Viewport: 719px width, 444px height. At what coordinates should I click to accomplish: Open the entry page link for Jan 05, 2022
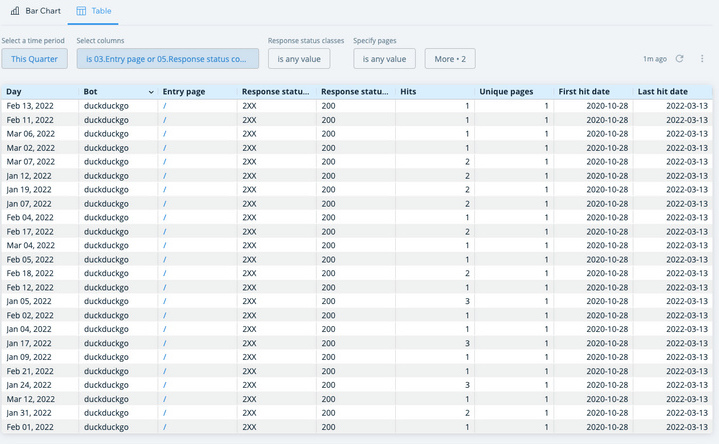pyautogui.click(x=165, y=301)
